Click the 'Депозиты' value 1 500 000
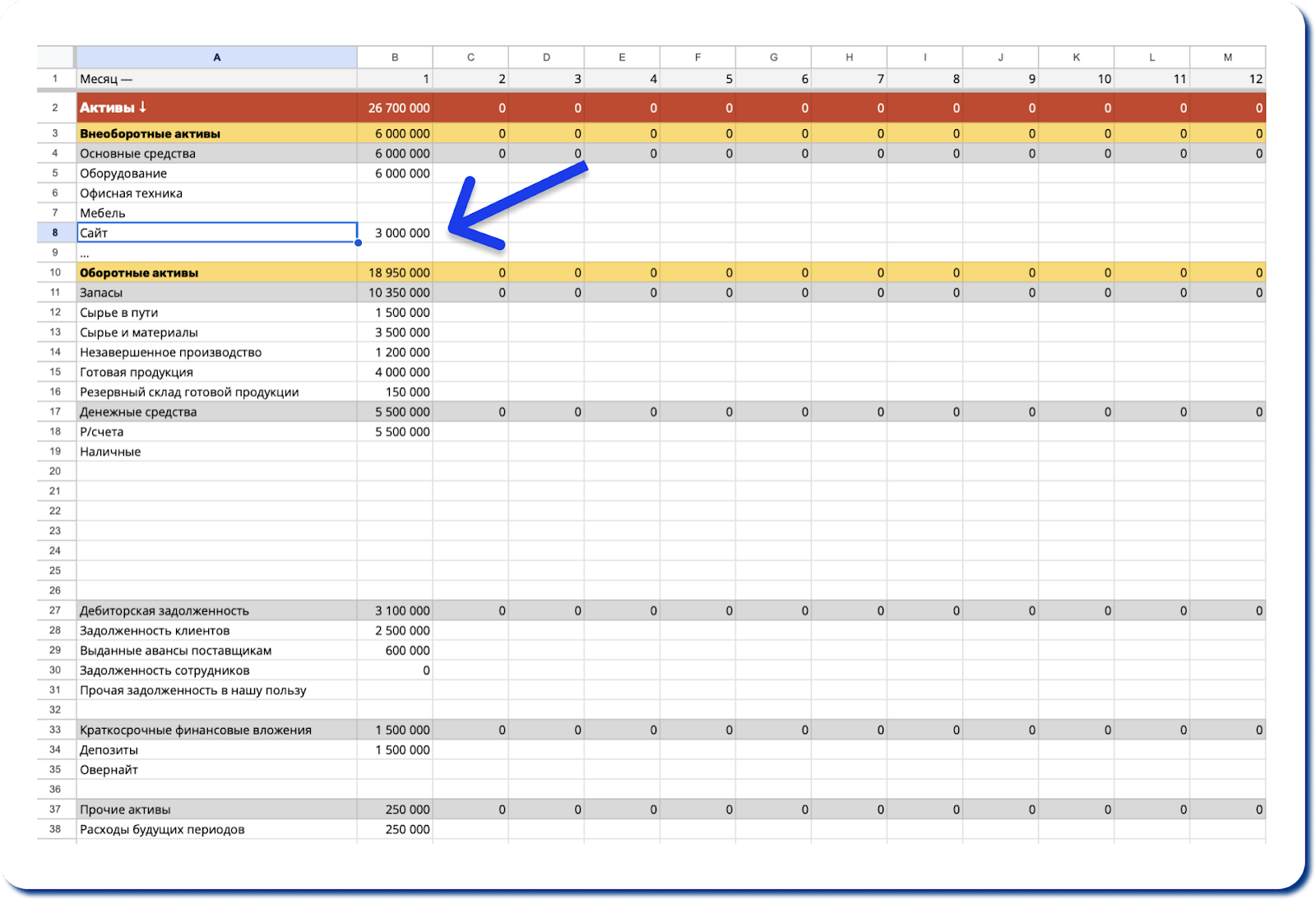Screen dimensions: 1316x900 coord(396,749)
